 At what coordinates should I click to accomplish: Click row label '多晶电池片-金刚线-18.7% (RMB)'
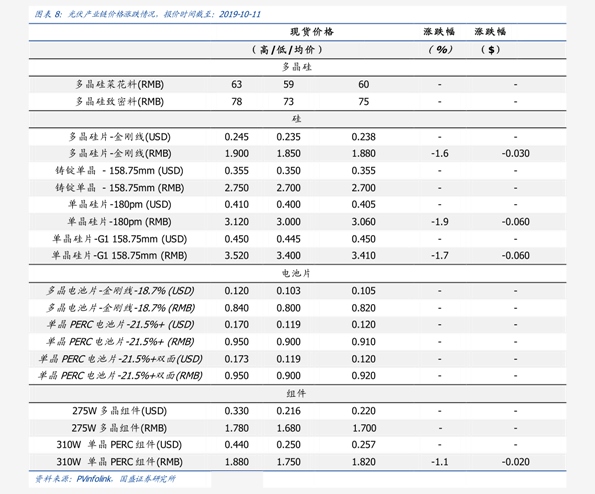point(121,308)
